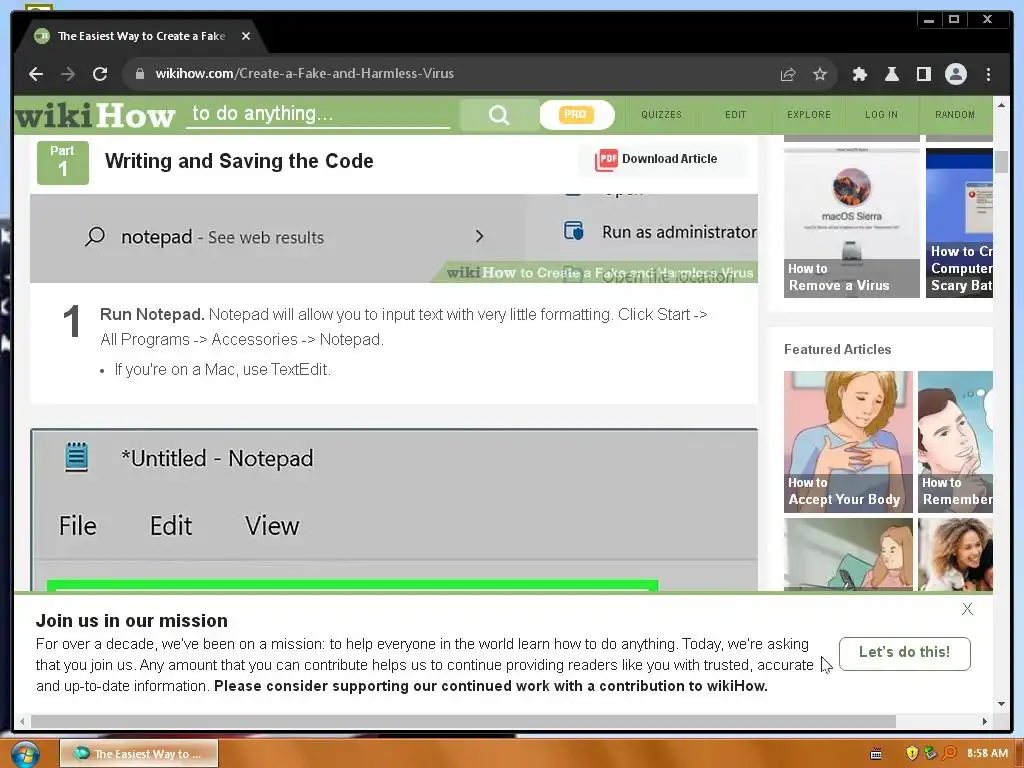
Task: Click the address bar URL
Action: click(304, 74)
